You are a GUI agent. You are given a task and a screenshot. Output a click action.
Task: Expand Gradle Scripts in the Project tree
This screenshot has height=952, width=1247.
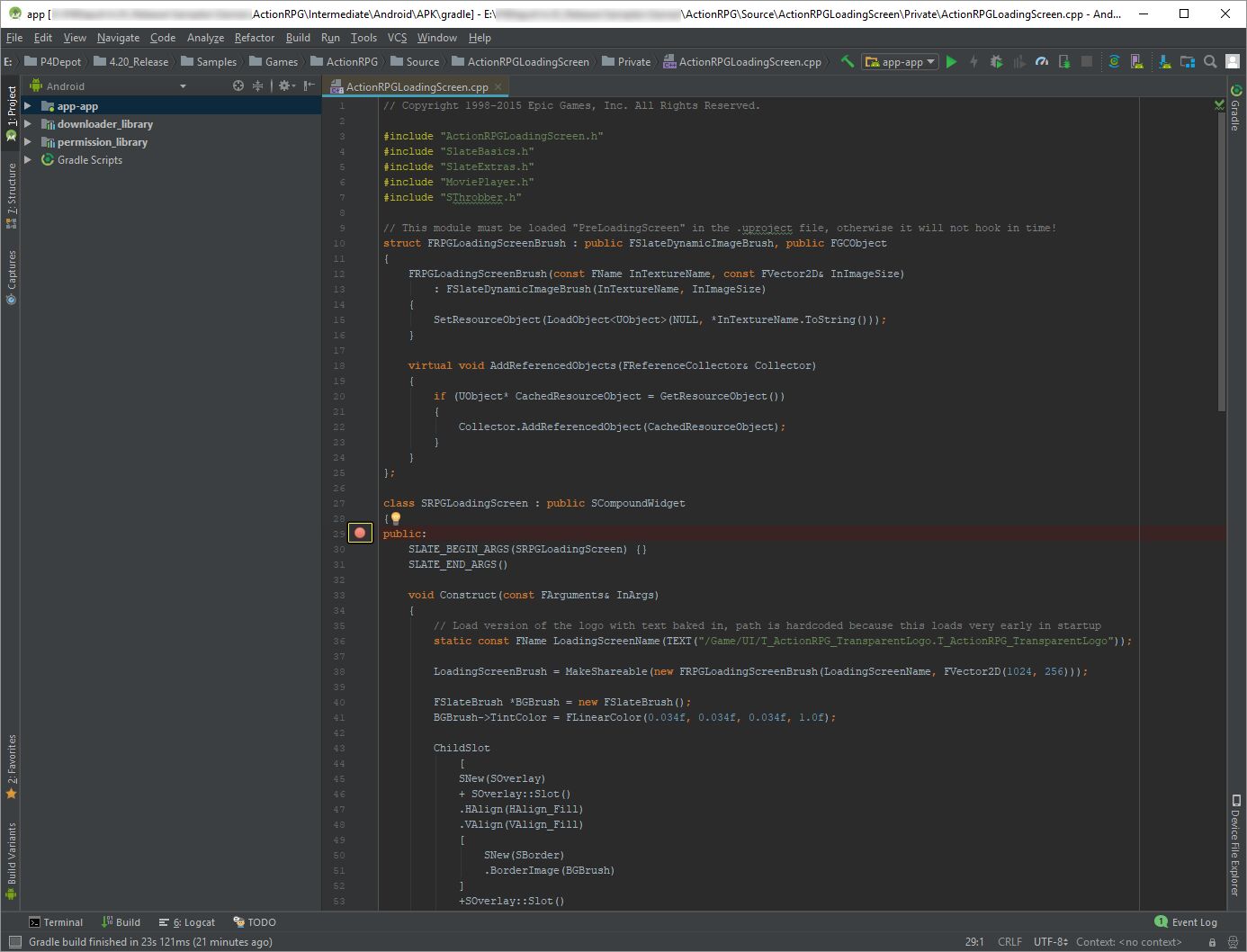tap(30, 159)
